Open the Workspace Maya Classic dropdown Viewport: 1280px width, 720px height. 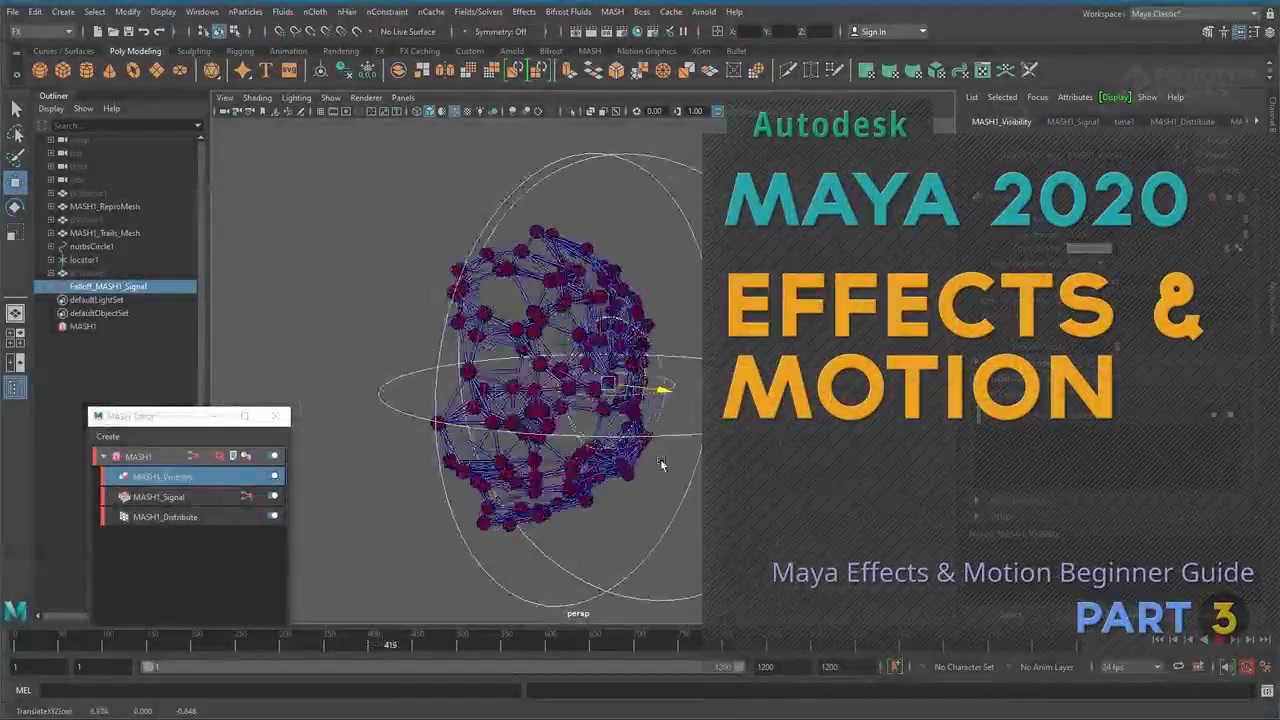click(1195, 13)
